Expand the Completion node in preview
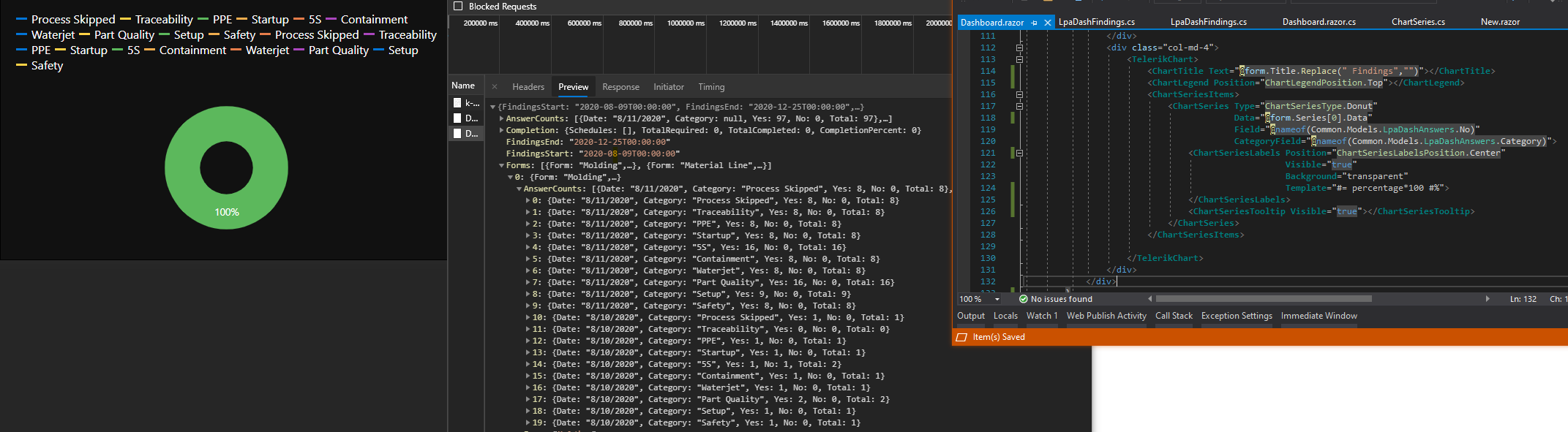This screenshot has width=1568, height=432. point(502,130)
